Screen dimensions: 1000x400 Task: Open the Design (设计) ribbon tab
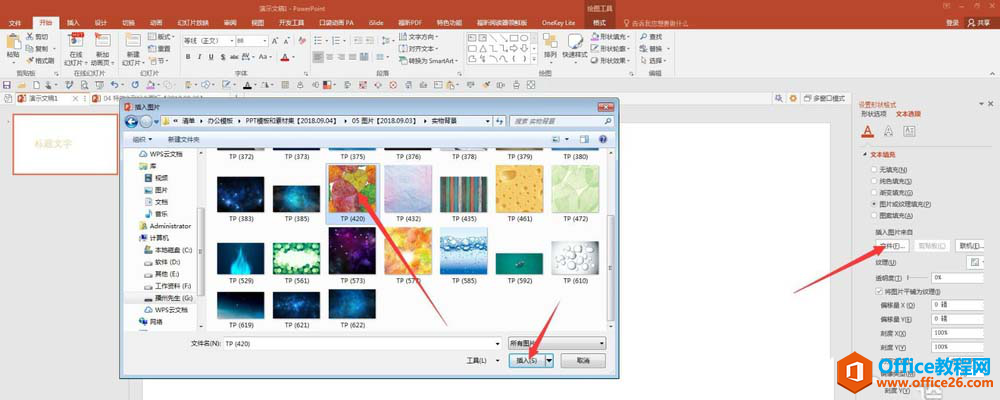pyautogui.click(x=101, y=22)
